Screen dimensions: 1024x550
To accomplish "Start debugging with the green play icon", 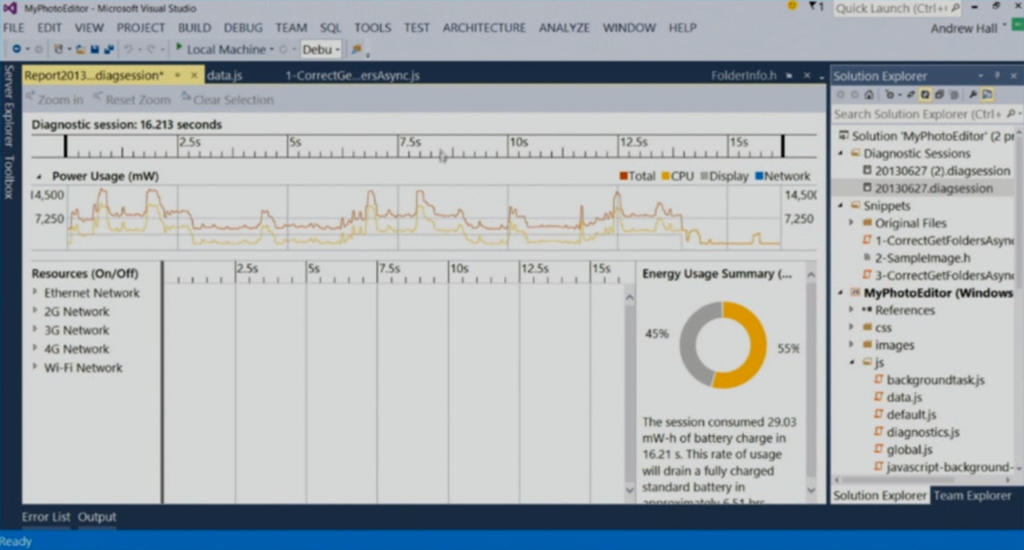I will pyautogui.click(x=179, y=48).
